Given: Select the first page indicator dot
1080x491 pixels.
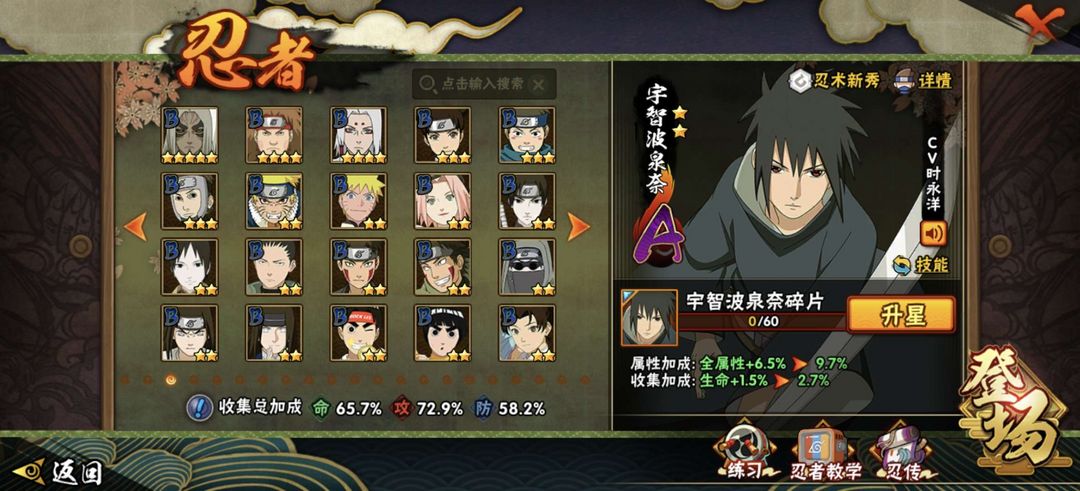Looking at the screenshot, I should tap(125, 379).
